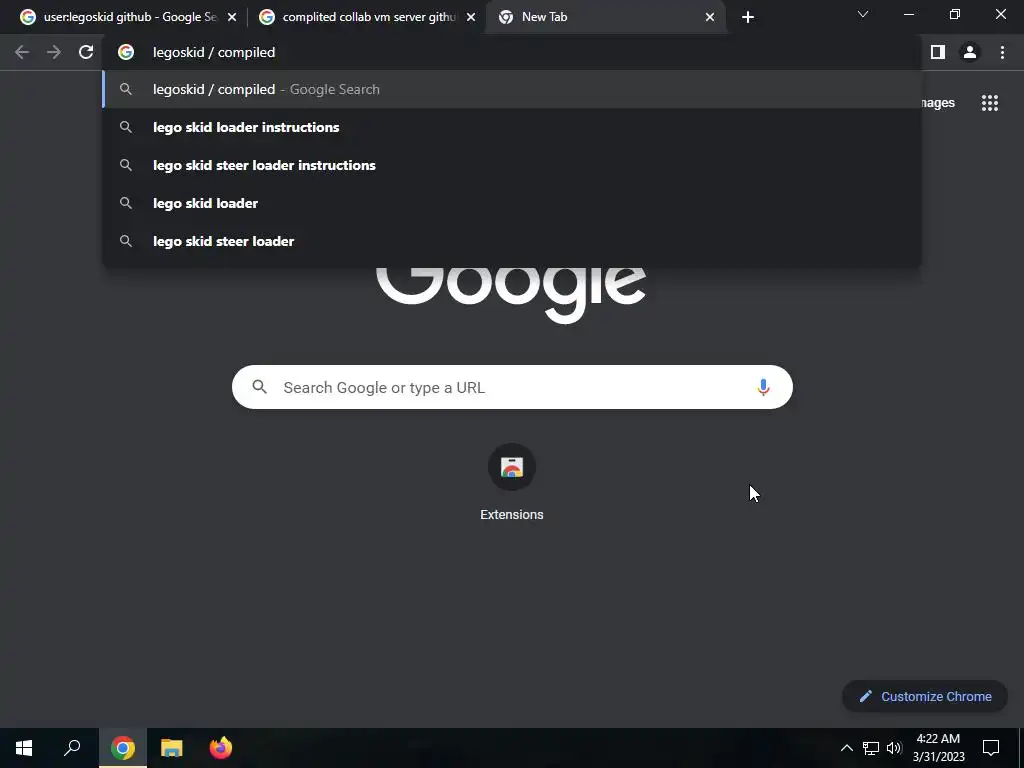Open the profile avatar icon
Image resolution: width=1024 pixels, height=768 pixels.
[x=970, y=52]
